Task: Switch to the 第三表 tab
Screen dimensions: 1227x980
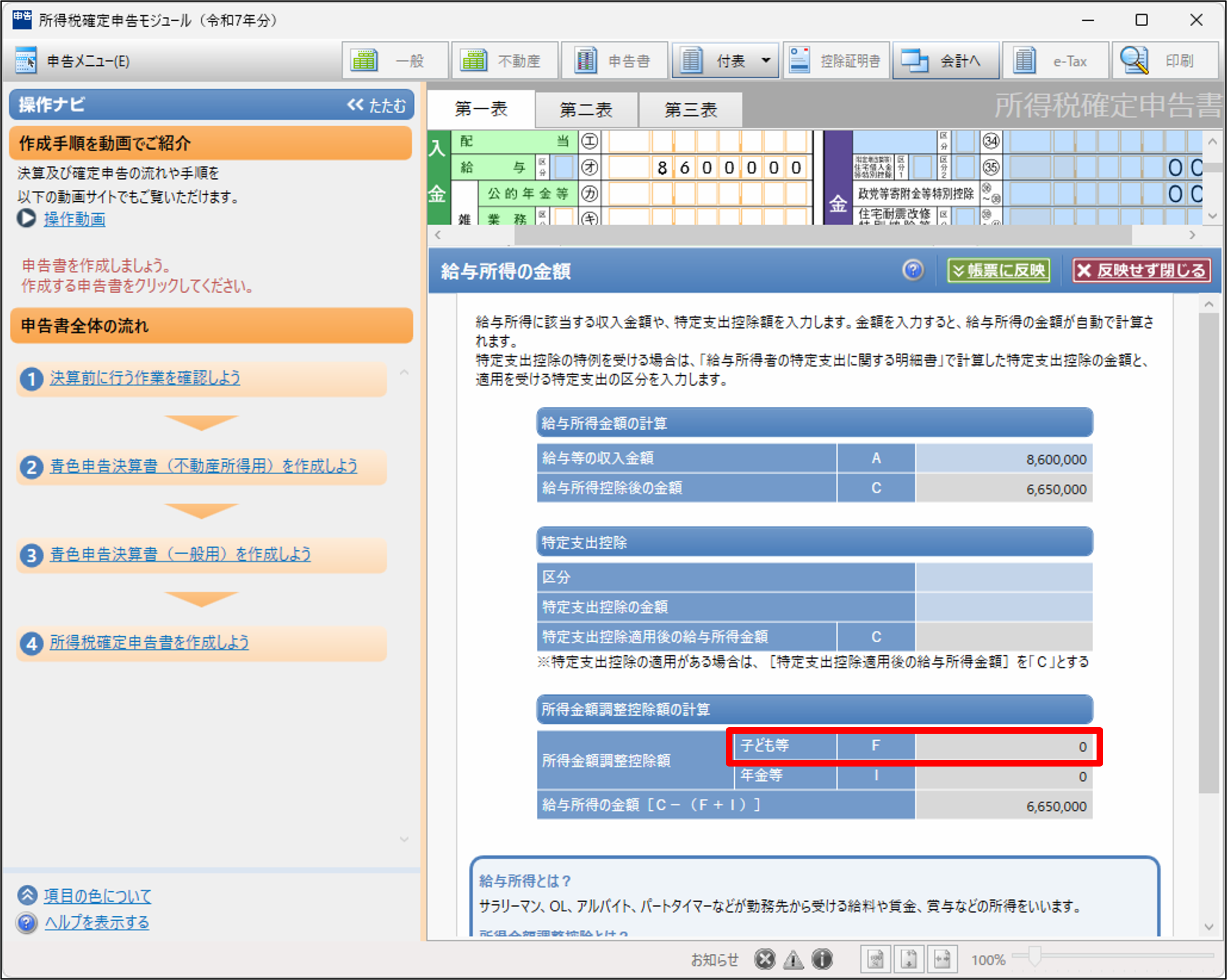Action: pyautogui.click(x=690, y=110)
